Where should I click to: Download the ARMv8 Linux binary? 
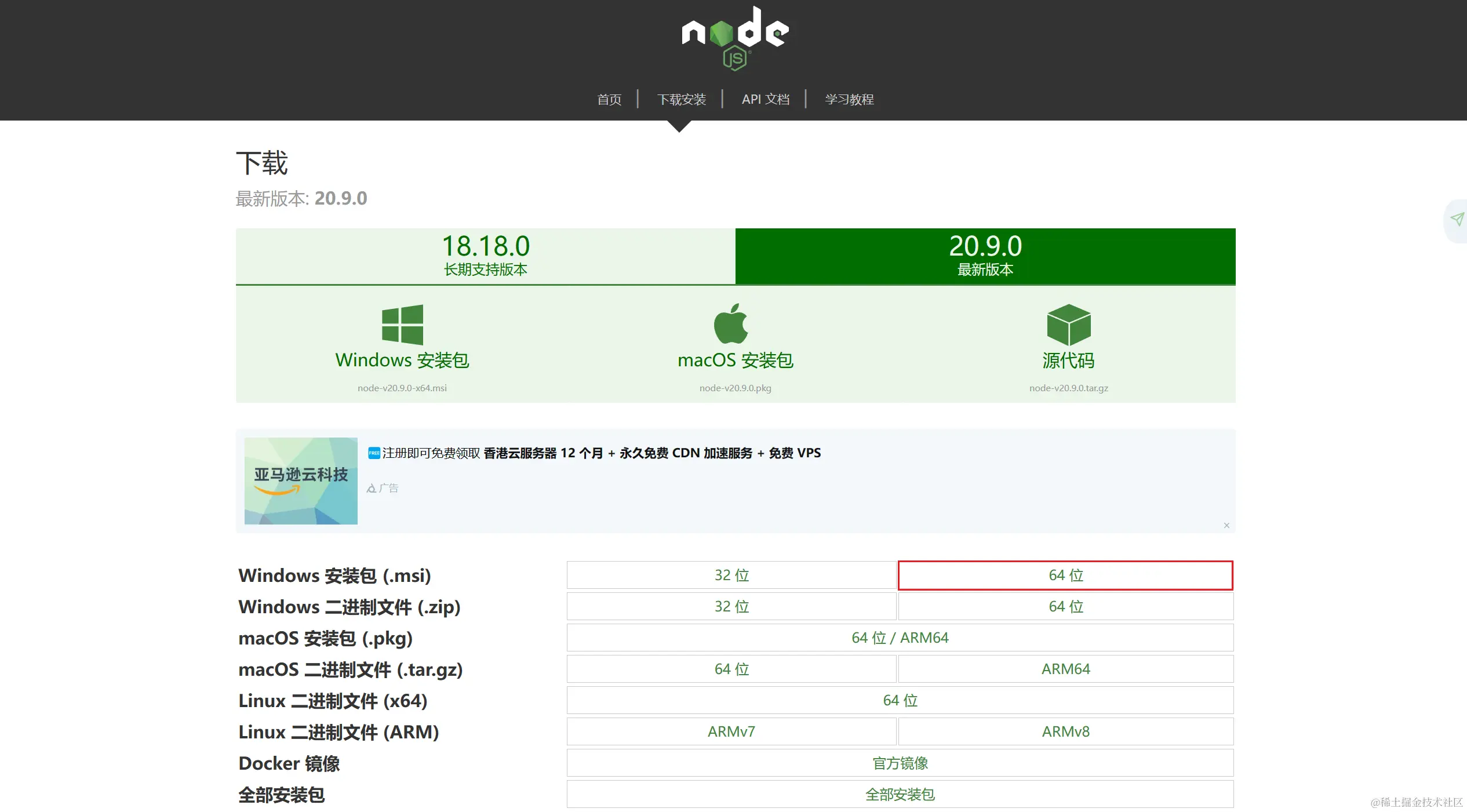click(1065, 732)
